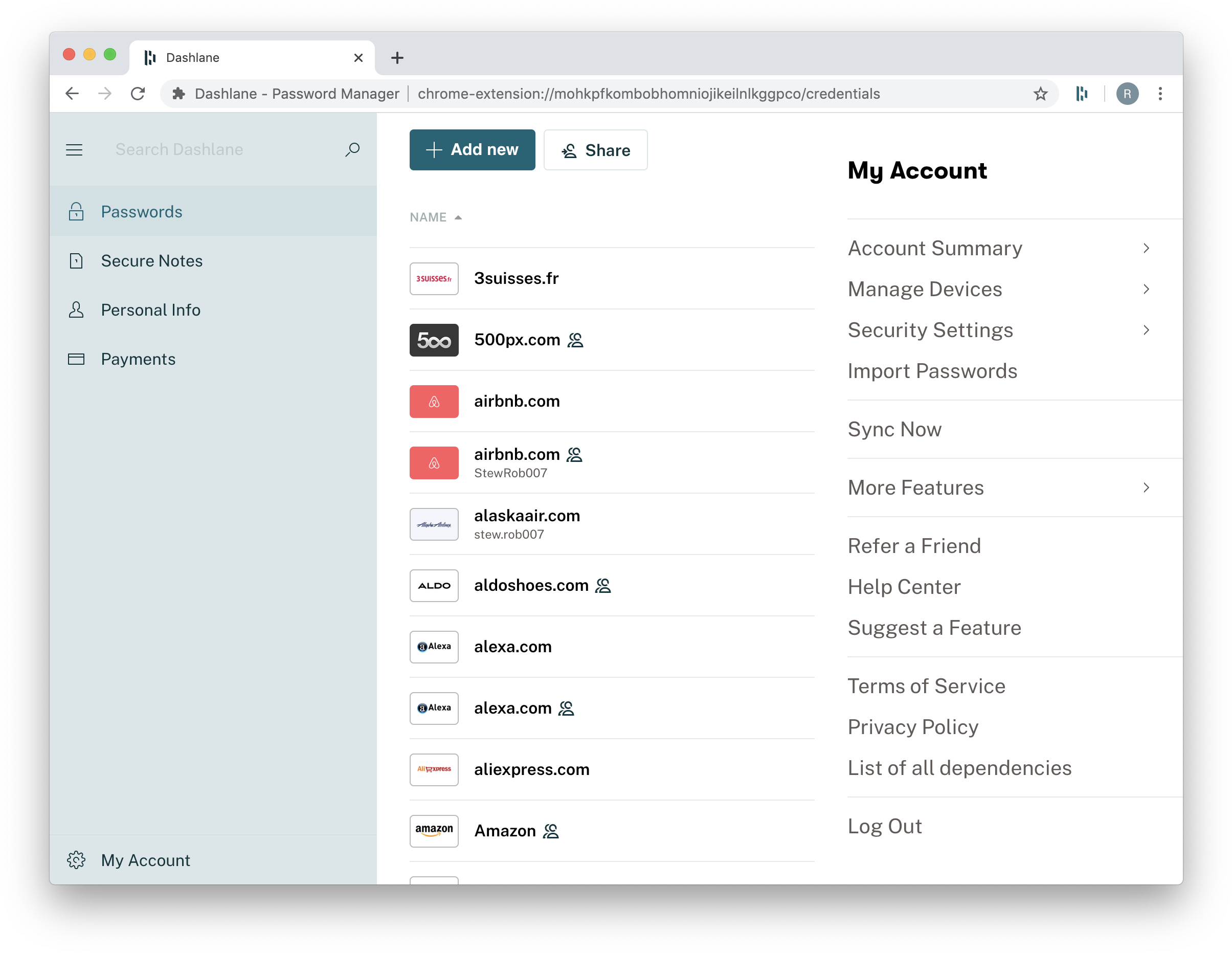Click the Import Passwords link
Image resolution: width=1232 pixels, height=953 pixels.
(x=932, y=371)
